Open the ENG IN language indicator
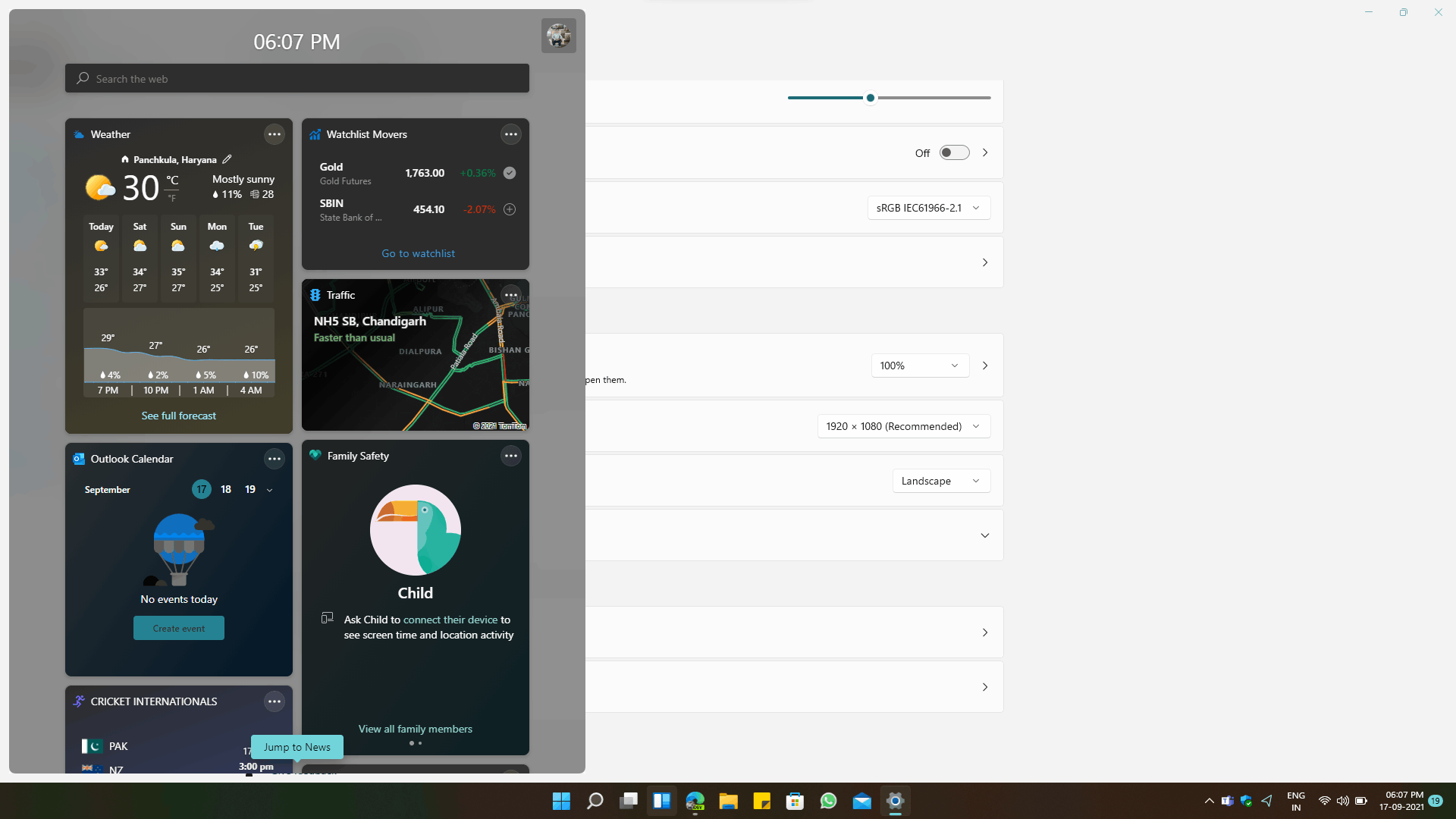The height and width of the screenshot is (819, 1456). click(x=1296, y=801)
